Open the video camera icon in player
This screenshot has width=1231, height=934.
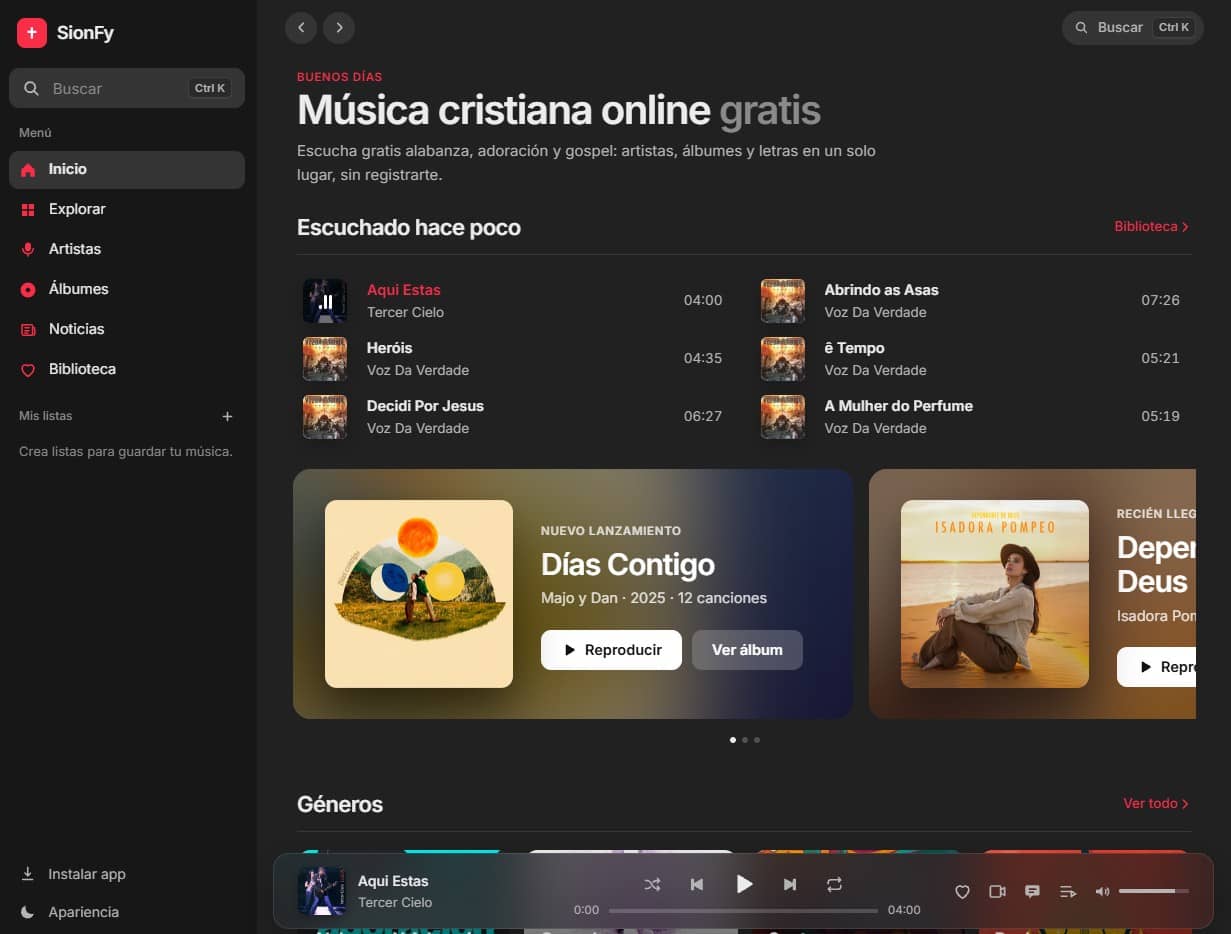pos(997,892)
